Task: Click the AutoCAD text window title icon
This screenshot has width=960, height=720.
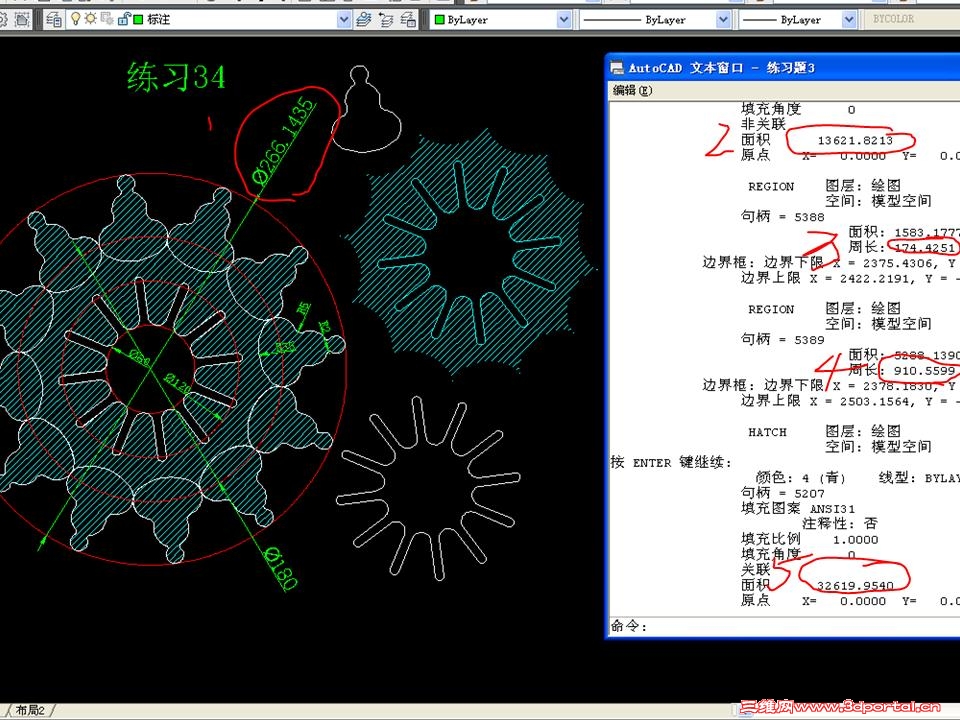Action: (x=617, y=68)
